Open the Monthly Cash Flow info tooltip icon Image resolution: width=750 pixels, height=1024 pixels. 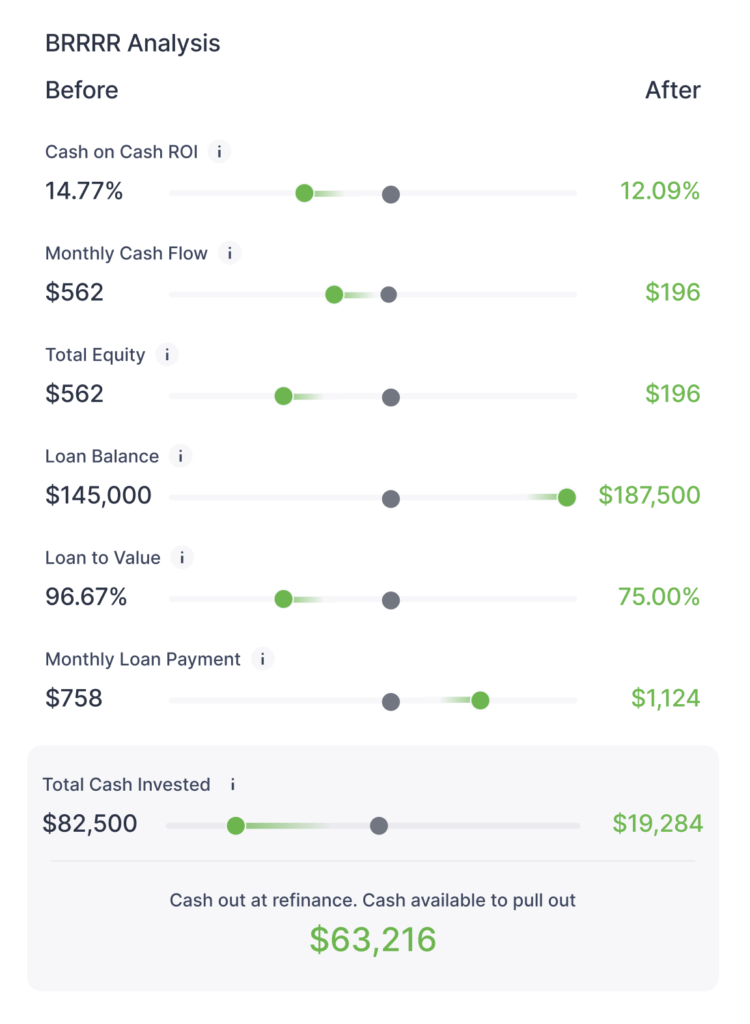coord(230,254)
